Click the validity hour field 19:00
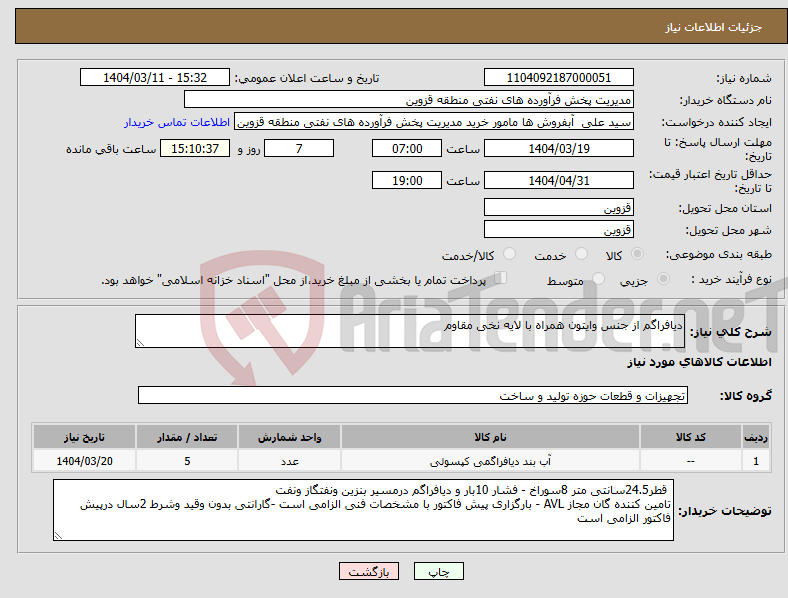 [407, 180]
